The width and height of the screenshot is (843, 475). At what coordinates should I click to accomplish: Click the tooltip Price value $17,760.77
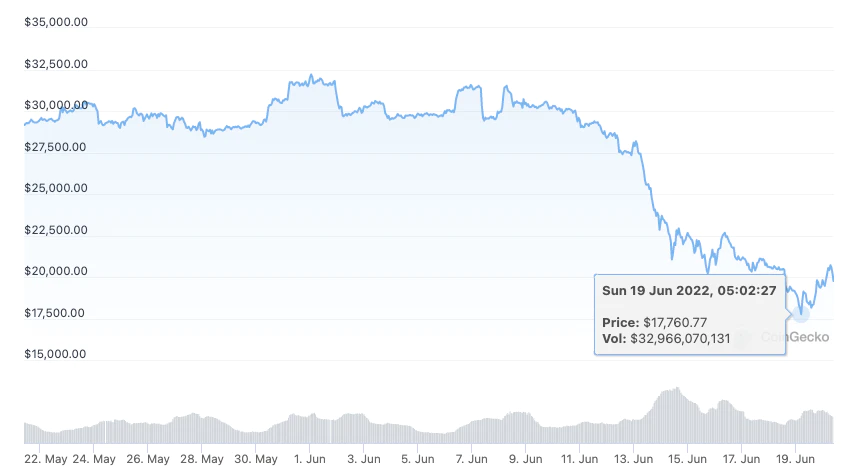tap(675, 322)
